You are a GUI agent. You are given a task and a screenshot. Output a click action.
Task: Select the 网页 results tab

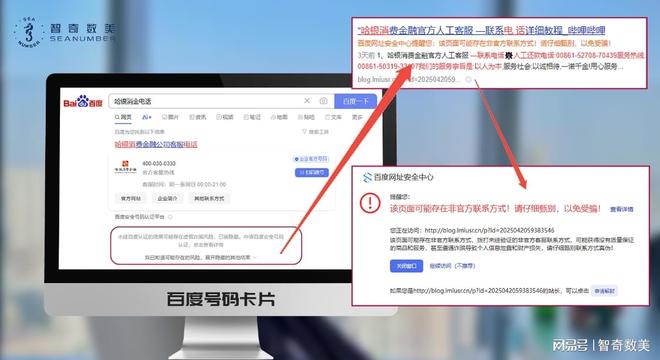pyautogui.click(x=123, y=117)
